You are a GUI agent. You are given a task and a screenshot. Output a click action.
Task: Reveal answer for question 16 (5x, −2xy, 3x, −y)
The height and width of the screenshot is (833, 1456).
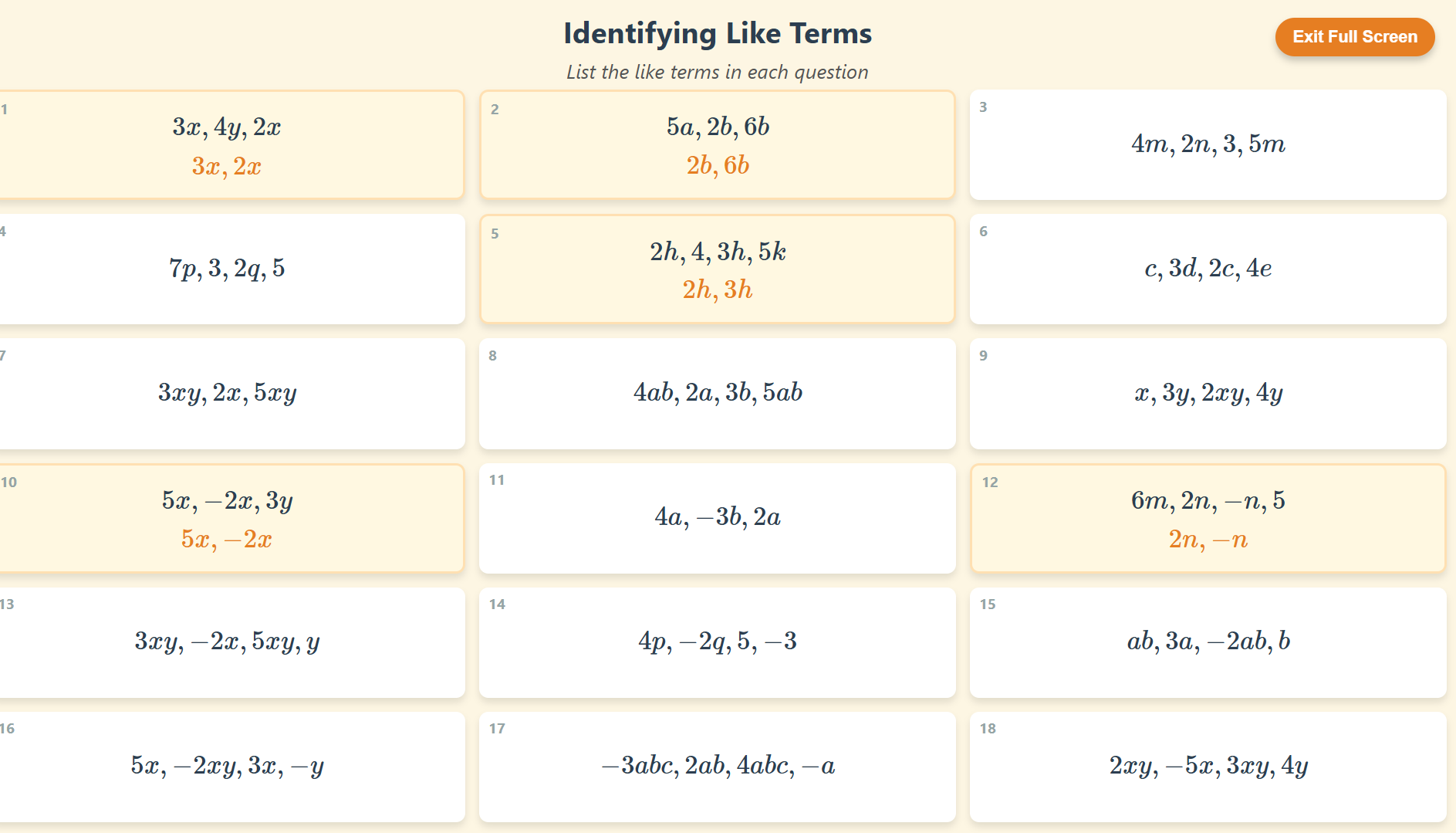[227, 767]
